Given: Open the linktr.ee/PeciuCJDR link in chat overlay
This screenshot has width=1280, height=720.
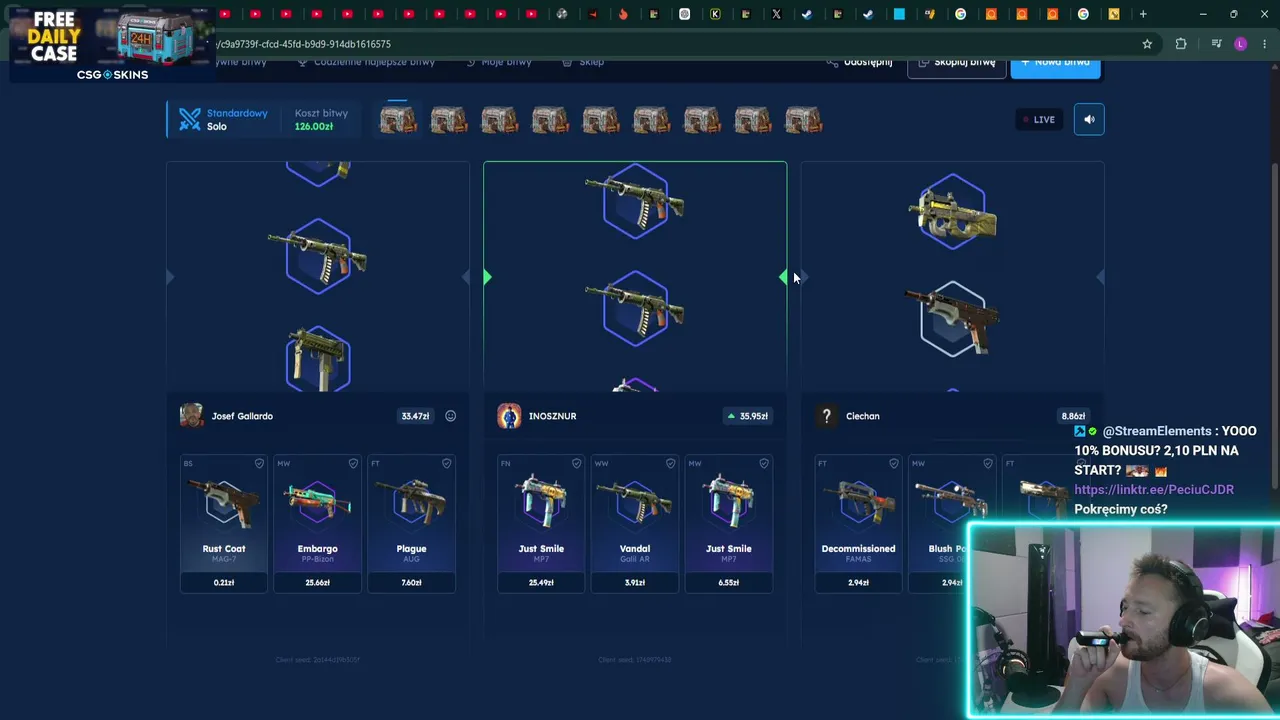Looking at the screenshot, I should click(x=1154, y=489).
